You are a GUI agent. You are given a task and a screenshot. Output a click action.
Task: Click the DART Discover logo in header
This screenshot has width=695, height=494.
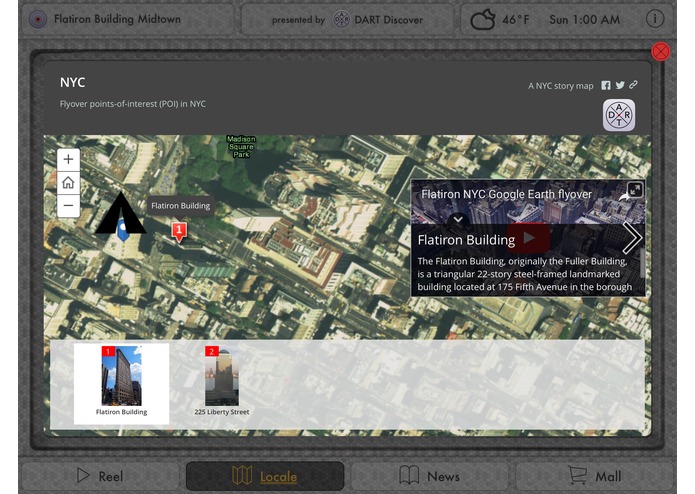(341, 19)
